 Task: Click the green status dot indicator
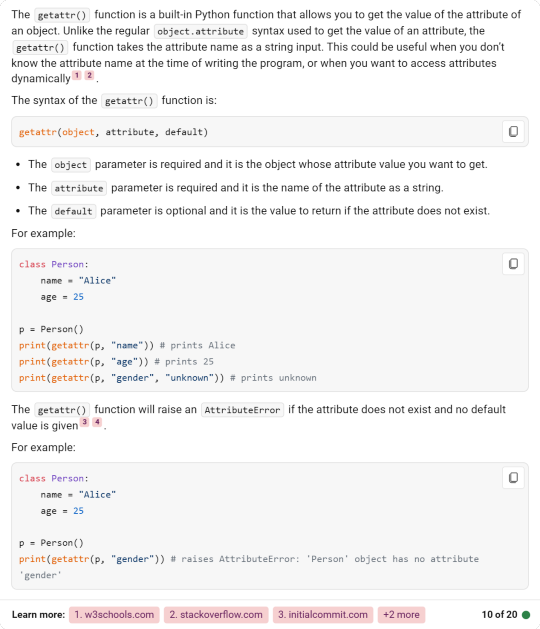coord(526,615)
